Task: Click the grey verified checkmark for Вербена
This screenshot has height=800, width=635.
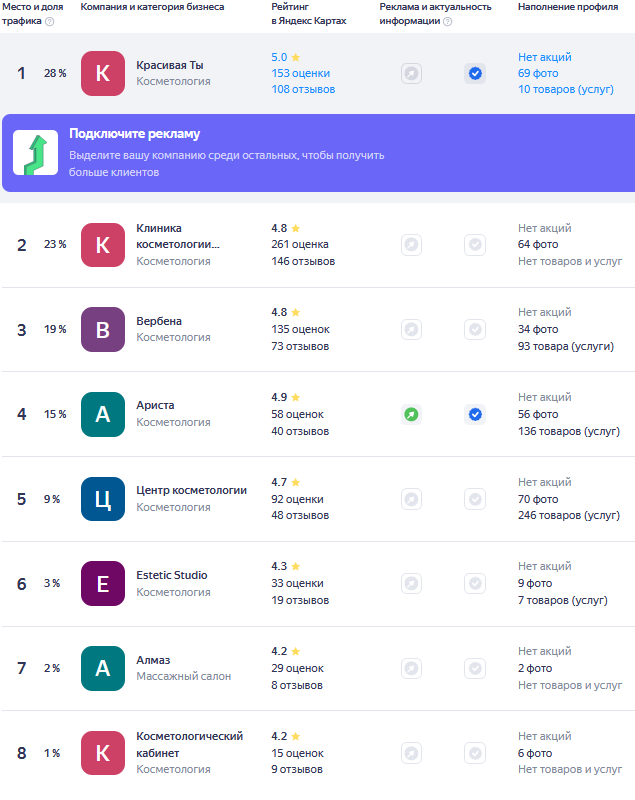Action: point(475,330)
